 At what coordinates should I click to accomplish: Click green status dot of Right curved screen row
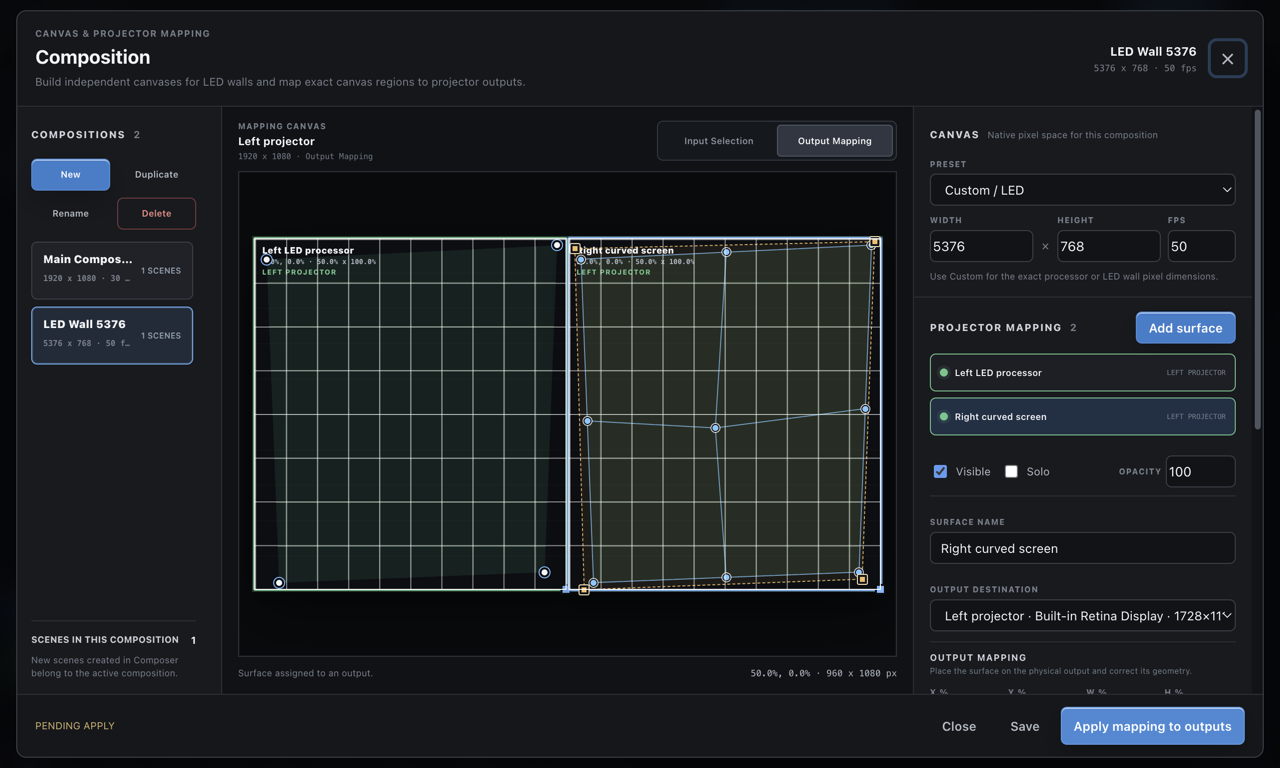tap(943, 417)
